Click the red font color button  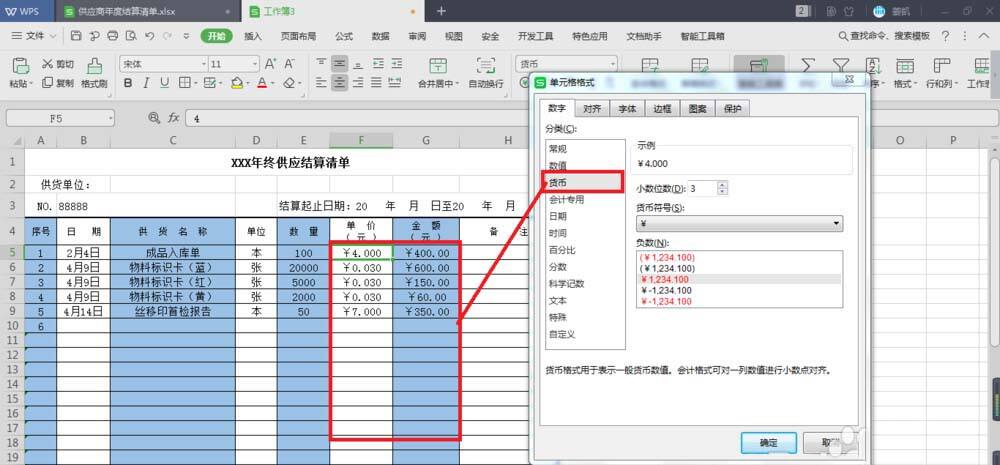(x=262, y=84)
